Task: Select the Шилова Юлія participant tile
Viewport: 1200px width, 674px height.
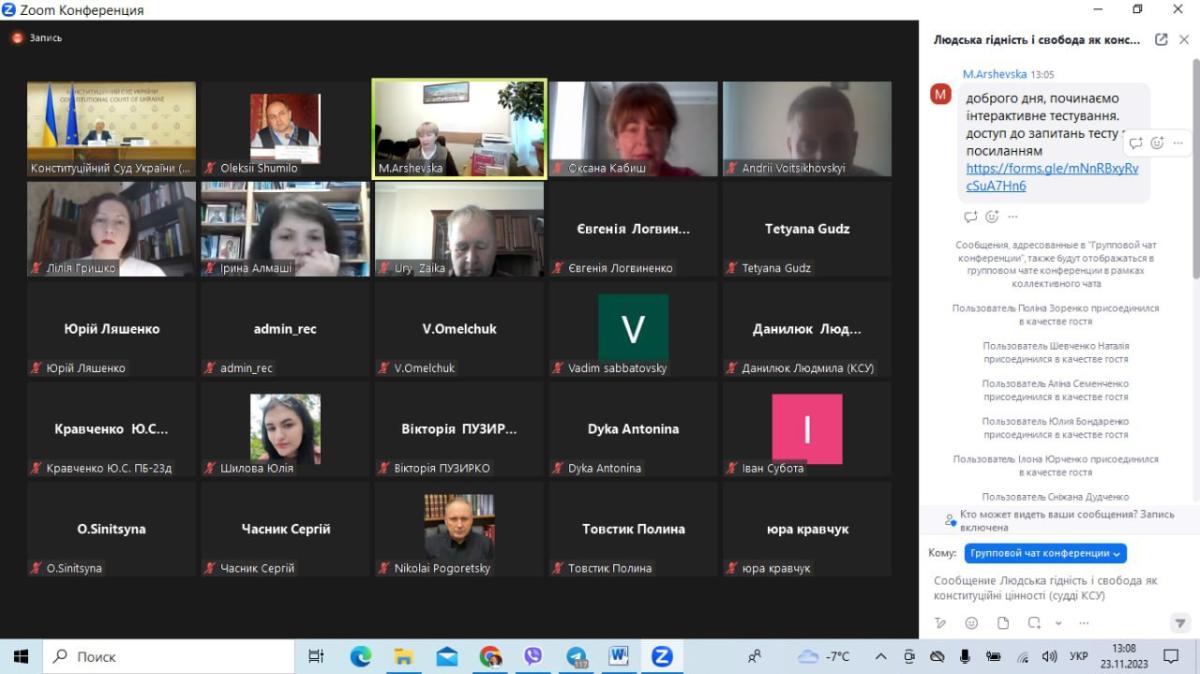Action: click(x=285, y=429)
